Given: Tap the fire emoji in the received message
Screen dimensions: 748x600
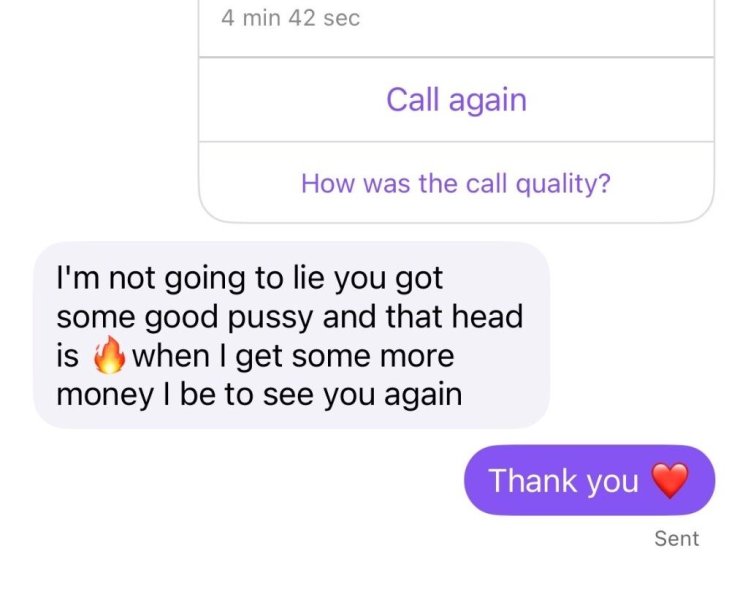Looking at the screenshot, I should pyautogui.click(x=109, y=355).
